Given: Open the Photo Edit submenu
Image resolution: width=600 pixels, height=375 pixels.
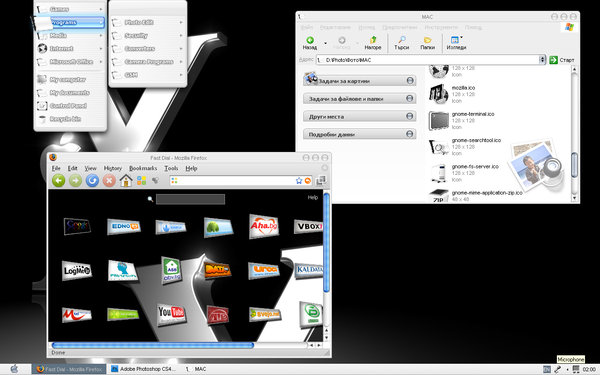Looking at the screenshot, I should pyautogui.click(x=147, y=22).
